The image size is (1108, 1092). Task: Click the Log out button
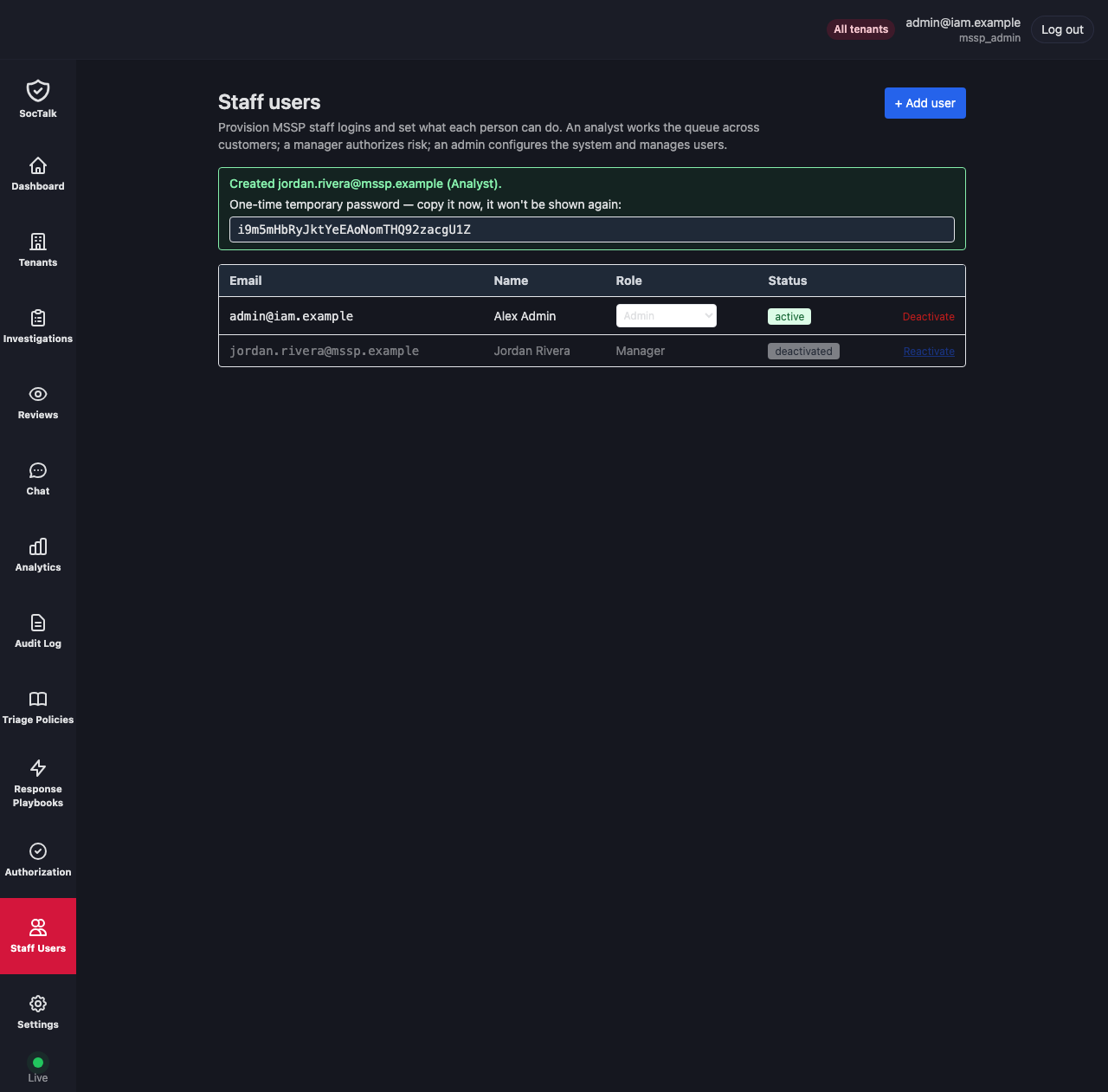[1062, 29]
